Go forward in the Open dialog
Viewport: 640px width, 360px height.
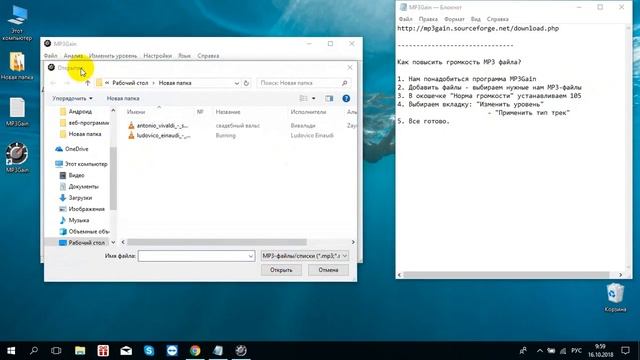click(67, 83)
